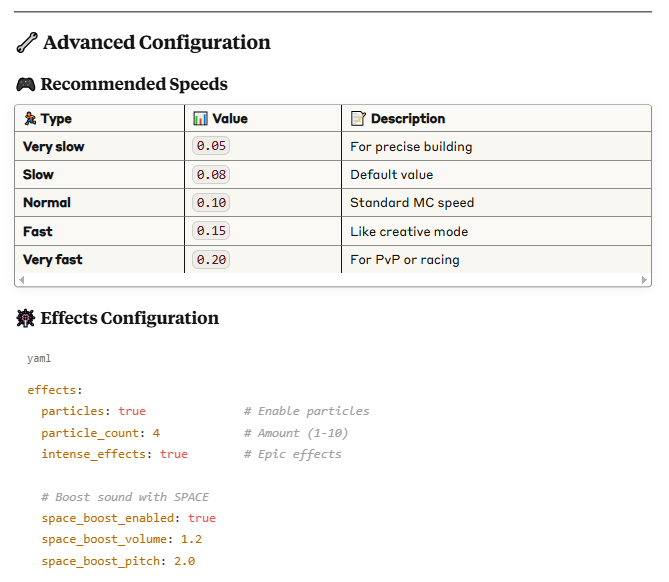Viewport: 669px width, 582px height.
Task: Click the Effects Configuration heading text
Action: click(129, 319)
